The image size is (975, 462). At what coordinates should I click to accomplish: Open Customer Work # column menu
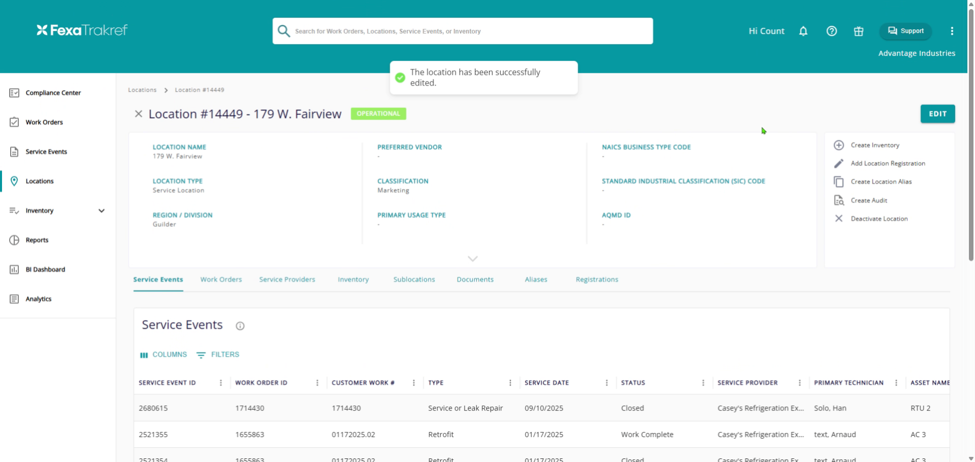coord(414,383)
